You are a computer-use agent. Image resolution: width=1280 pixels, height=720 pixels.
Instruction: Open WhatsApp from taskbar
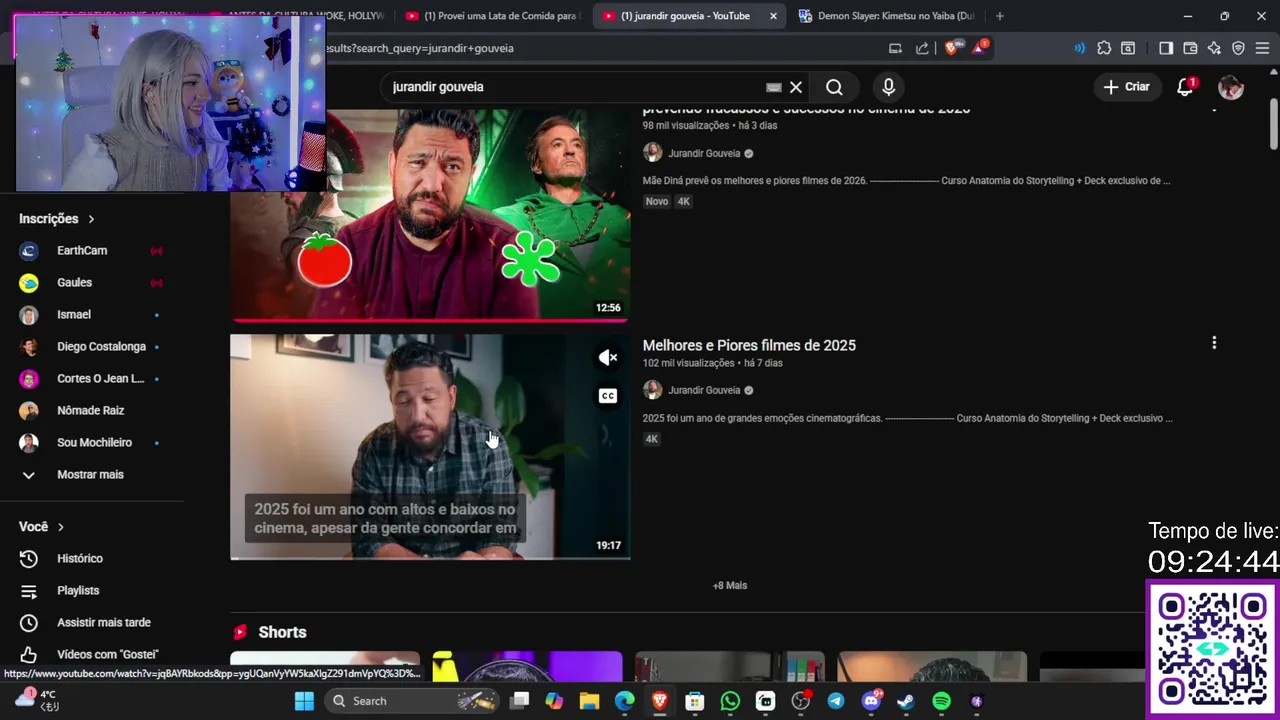[x=730, y=701]
